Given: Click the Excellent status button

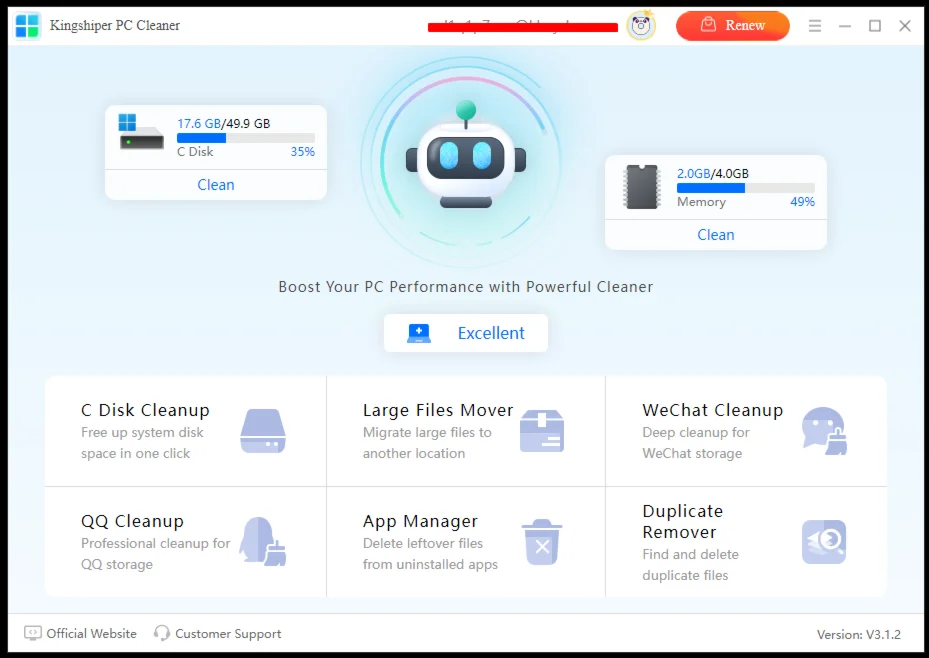Looking at the screenshot, I should coord(466,333).
